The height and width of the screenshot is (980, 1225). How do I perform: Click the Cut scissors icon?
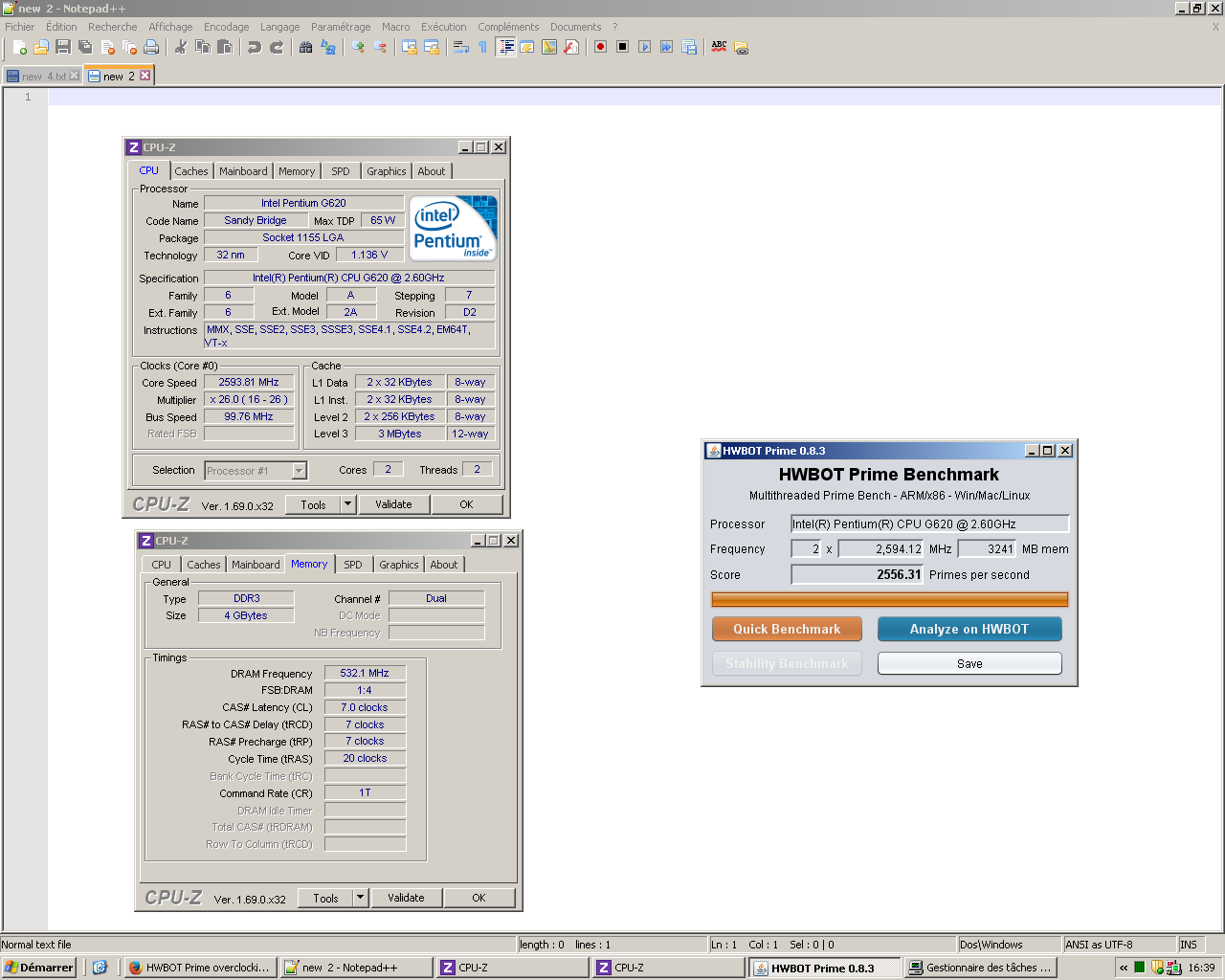click(181, 47)
